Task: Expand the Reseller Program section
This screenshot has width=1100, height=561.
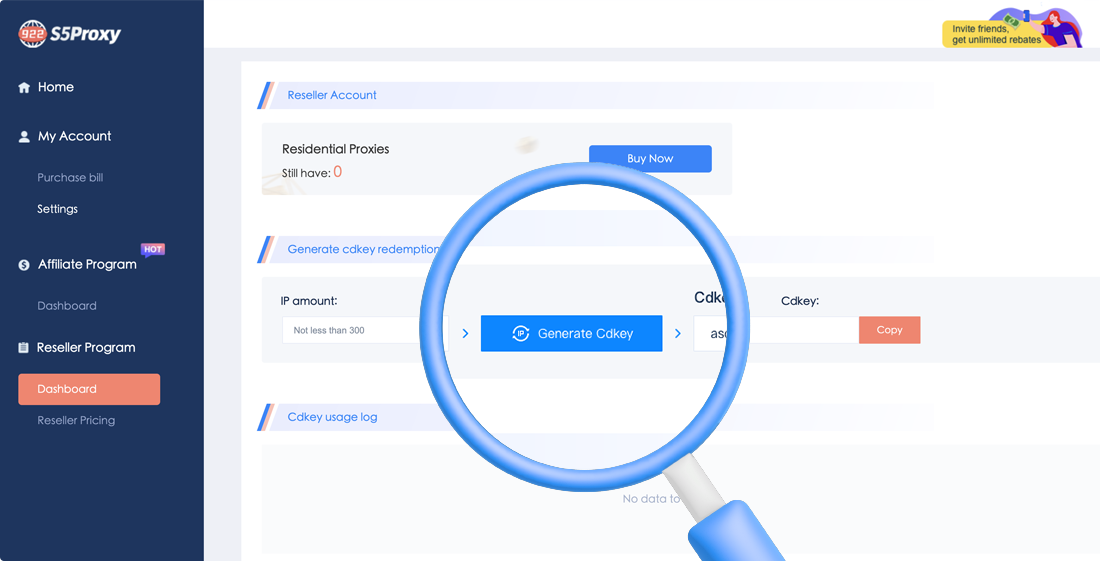Action: [86, 348]
